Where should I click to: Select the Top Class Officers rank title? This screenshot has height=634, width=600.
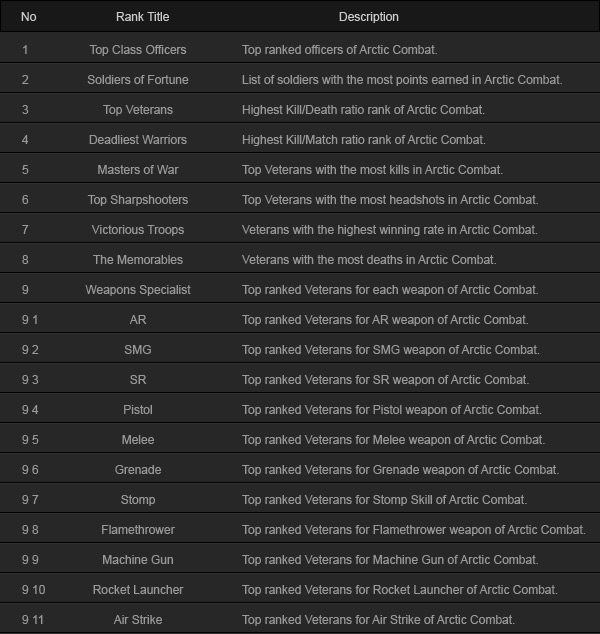click(x=138, y=50)
